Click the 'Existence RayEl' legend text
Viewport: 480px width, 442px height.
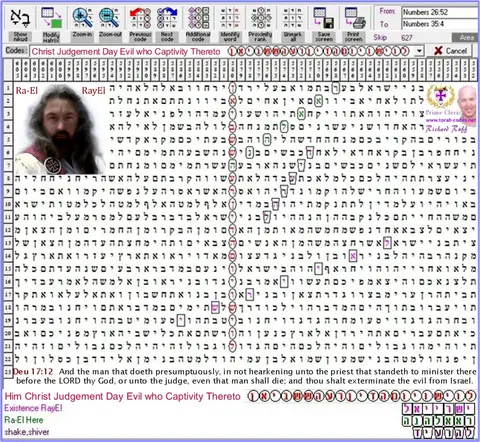[x=33, y=408]
